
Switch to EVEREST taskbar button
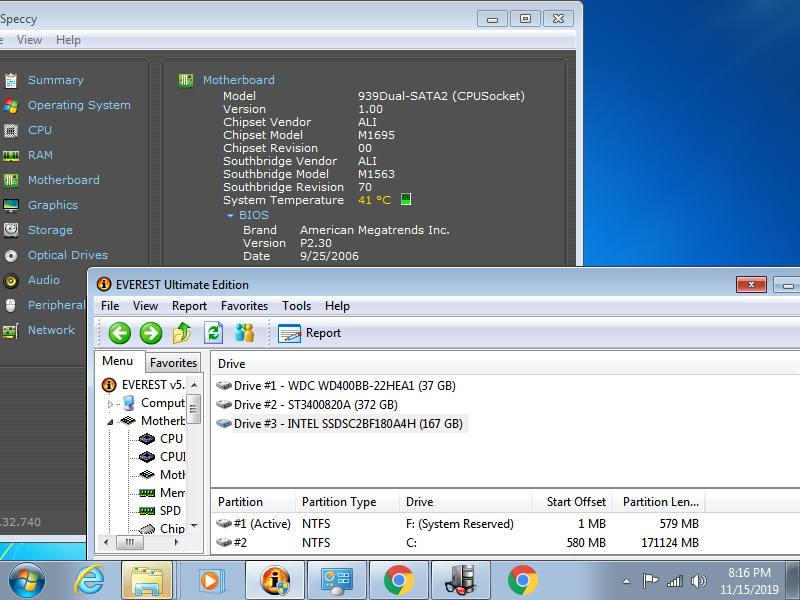pos(275,581)
